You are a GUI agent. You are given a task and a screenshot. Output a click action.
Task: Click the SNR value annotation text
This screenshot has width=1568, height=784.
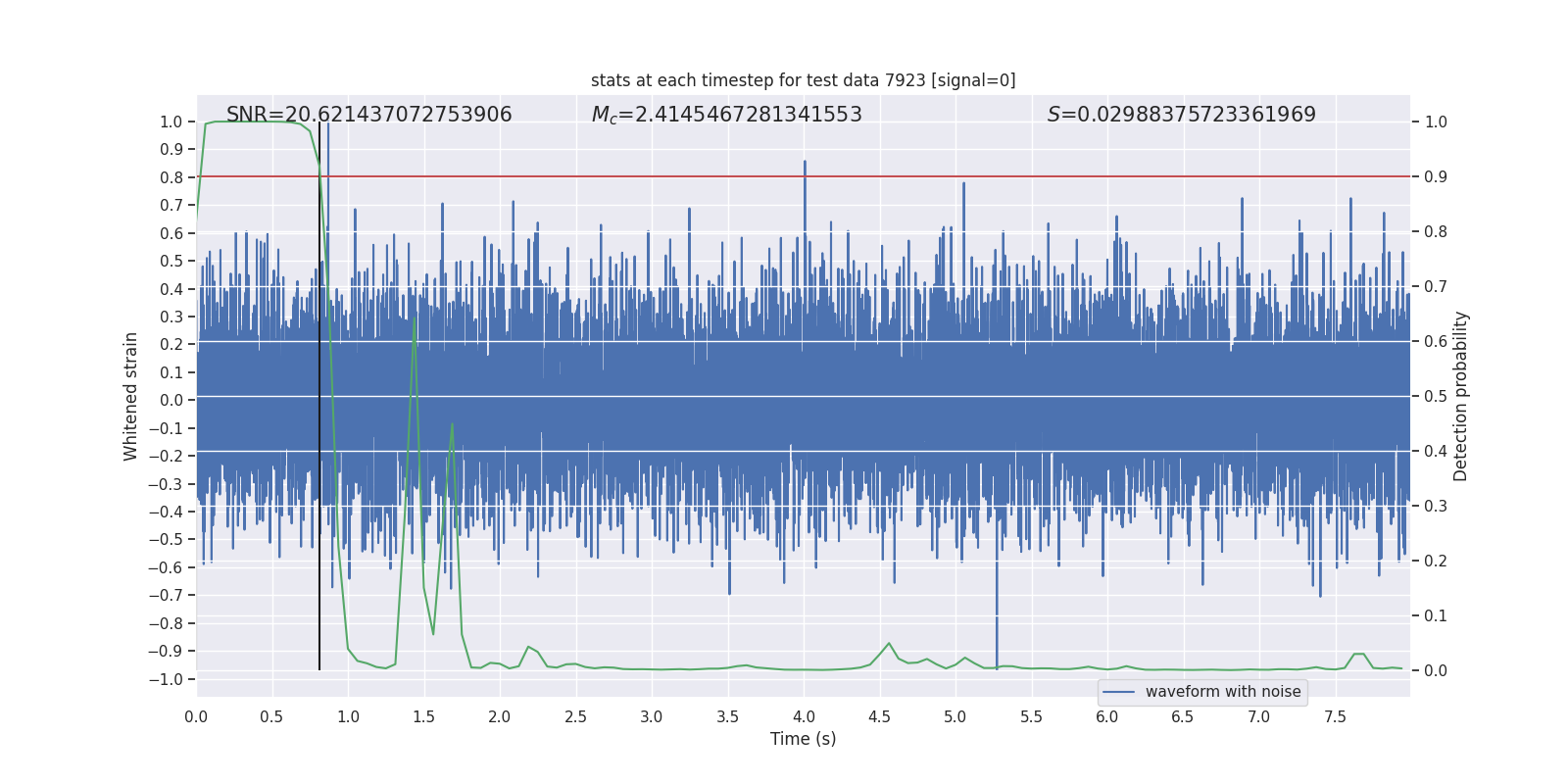368,115
